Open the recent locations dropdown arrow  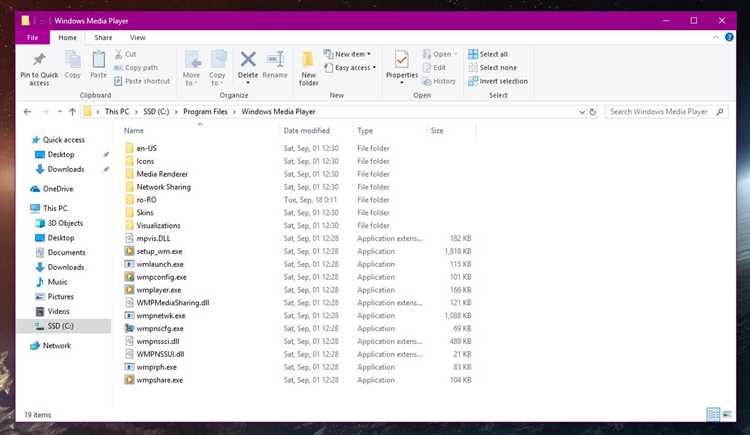pos(59,112)
